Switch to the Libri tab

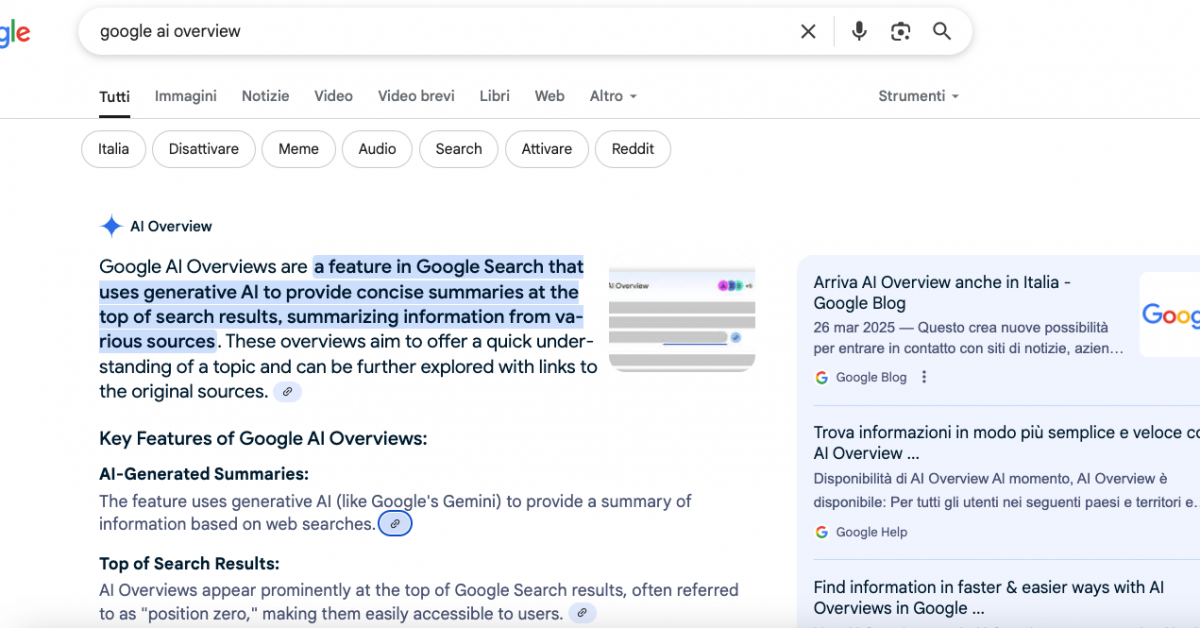coord(494,96)
